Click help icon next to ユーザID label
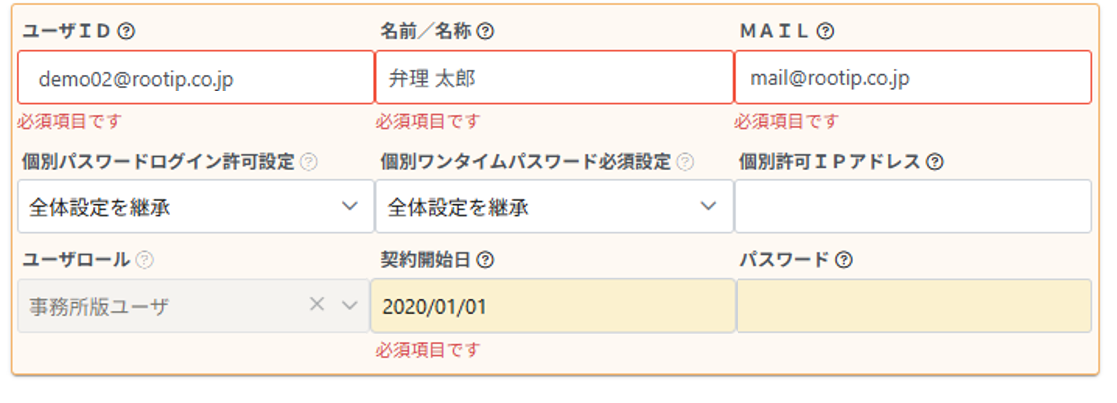1117x403 pixels. click(126, 31)
